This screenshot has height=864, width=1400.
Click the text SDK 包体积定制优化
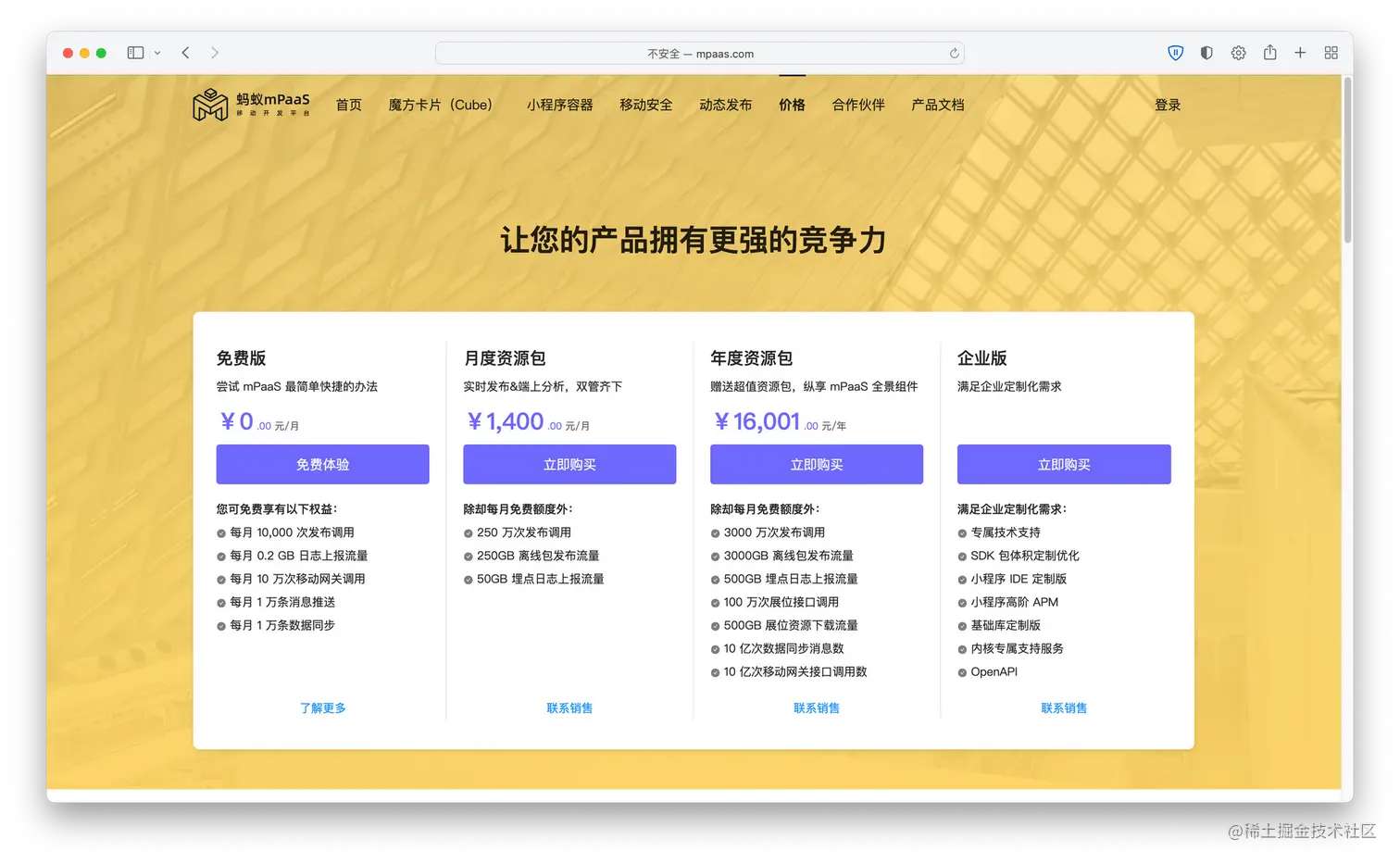click(1025, 556)
